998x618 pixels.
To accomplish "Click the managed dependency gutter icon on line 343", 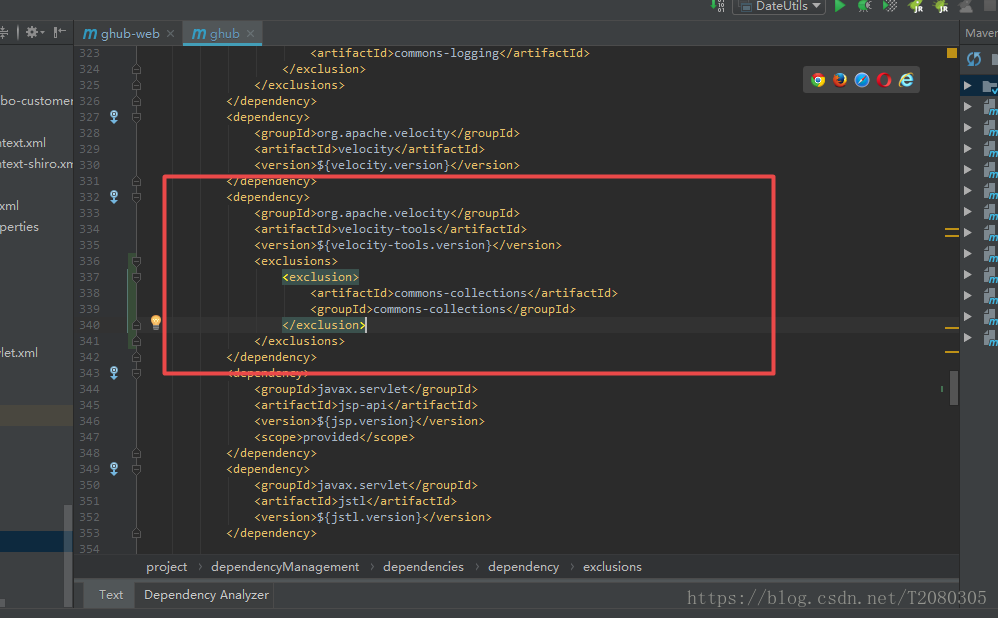I will point(114,372).
